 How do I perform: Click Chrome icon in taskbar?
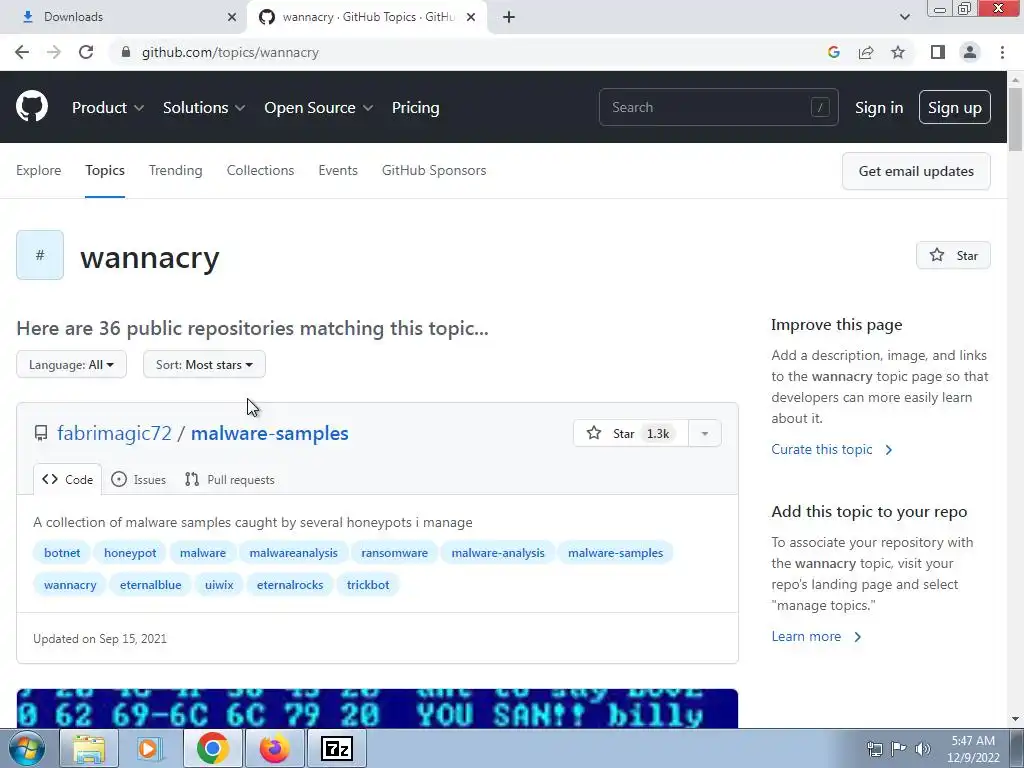coord(212,748)
